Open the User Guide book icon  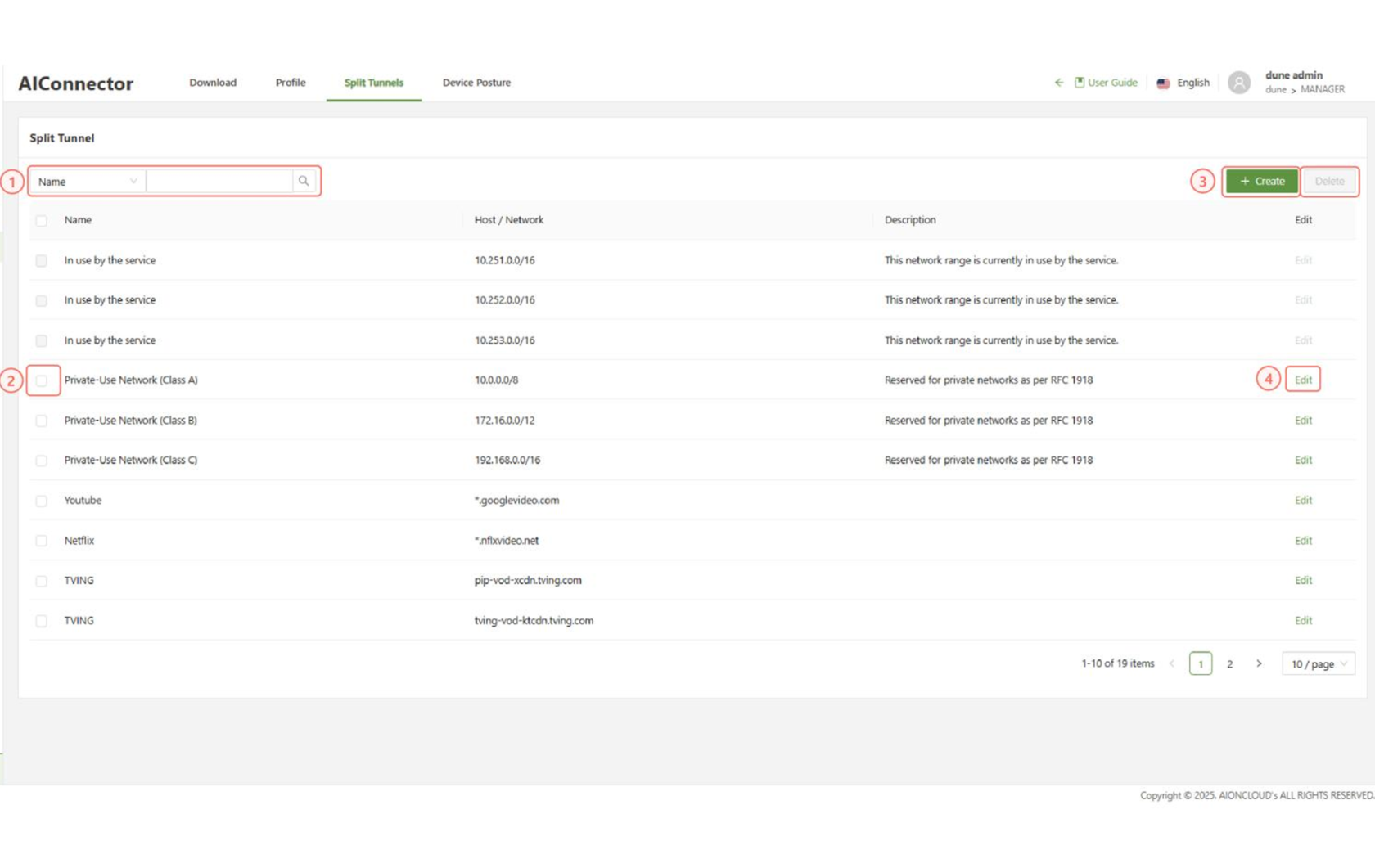(1080, 83)
